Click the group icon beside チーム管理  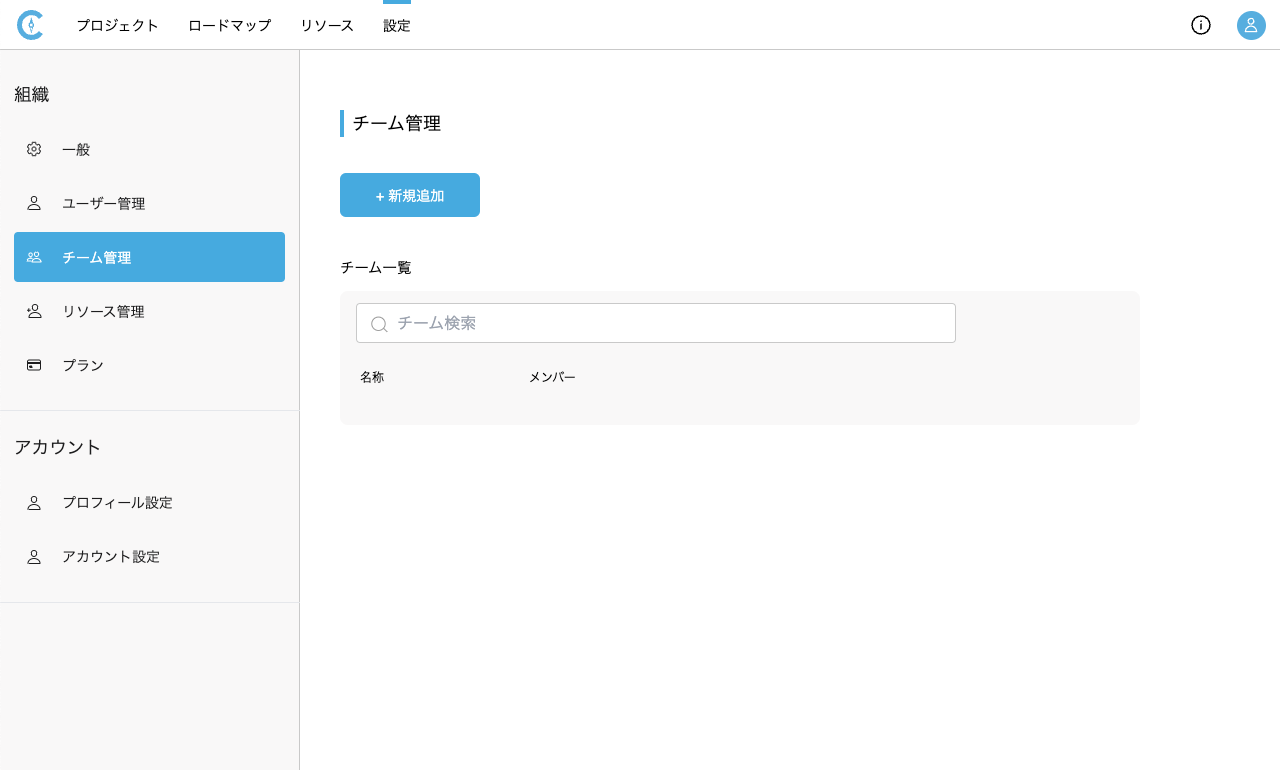click(34, 257)
